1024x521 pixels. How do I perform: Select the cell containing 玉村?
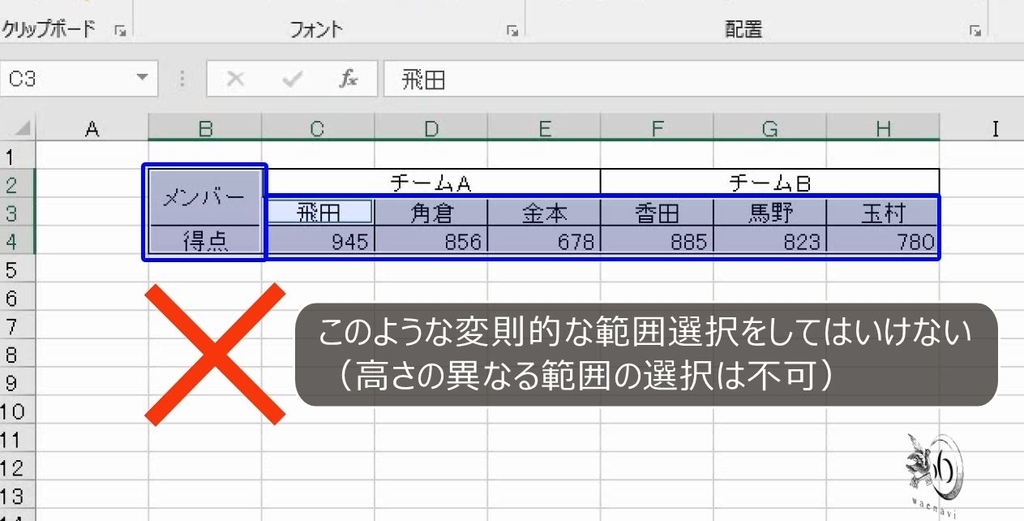coord(883,212)
